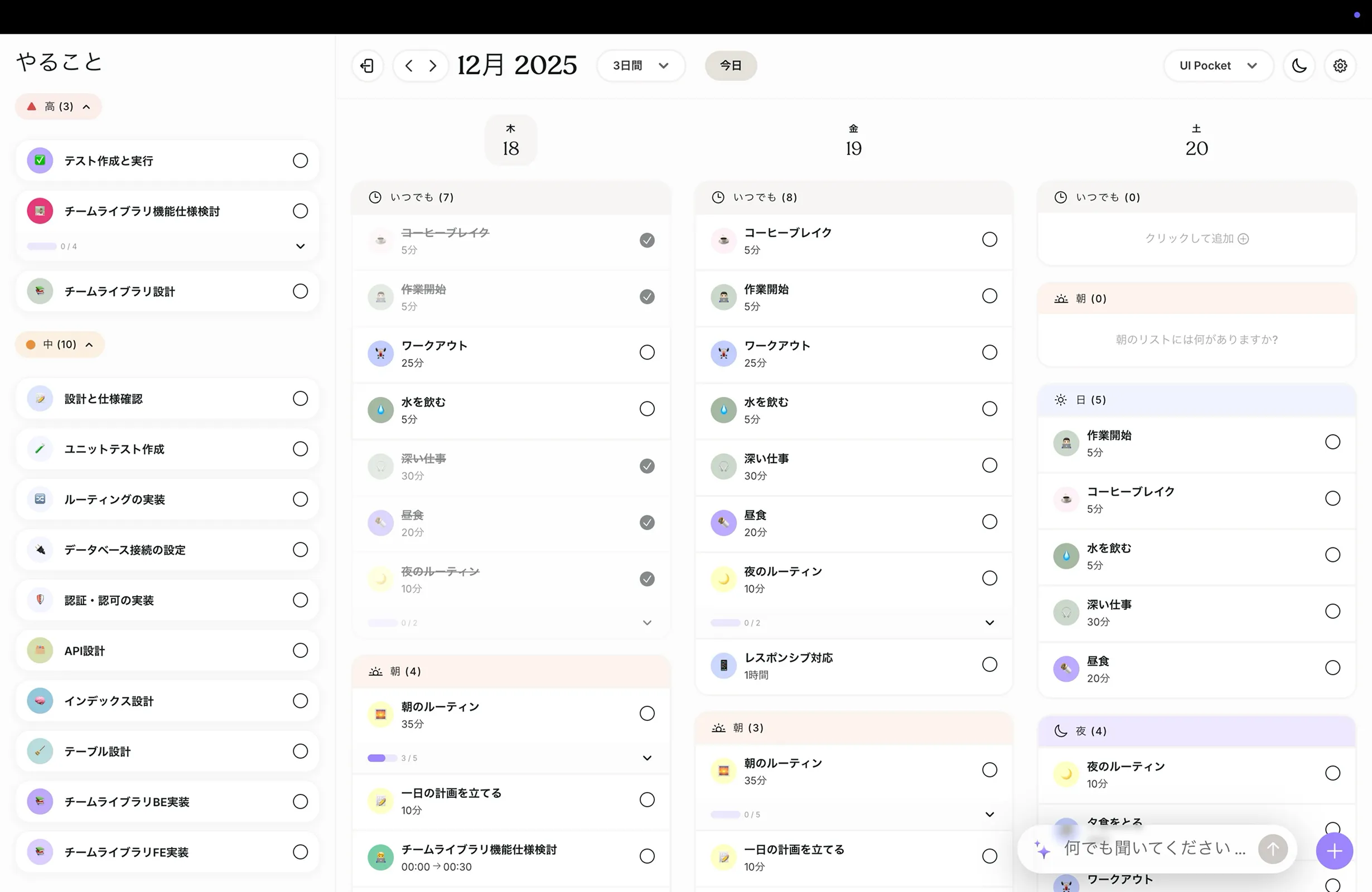The height and width of the screenshot is (892, 1372).
Task: Click クリックして追加 to add a Saturday task
Action: 1196,238
